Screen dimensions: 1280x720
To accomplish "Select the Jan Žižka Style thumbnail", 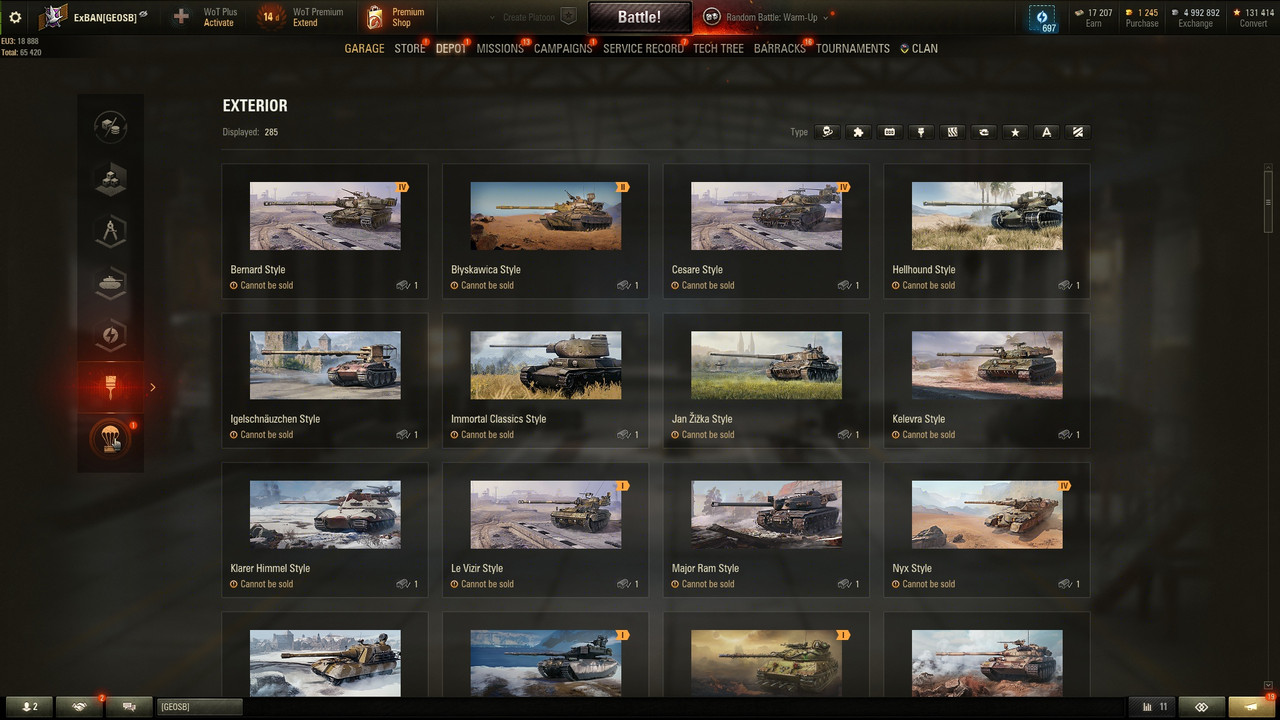I will (x=766, y=365).
